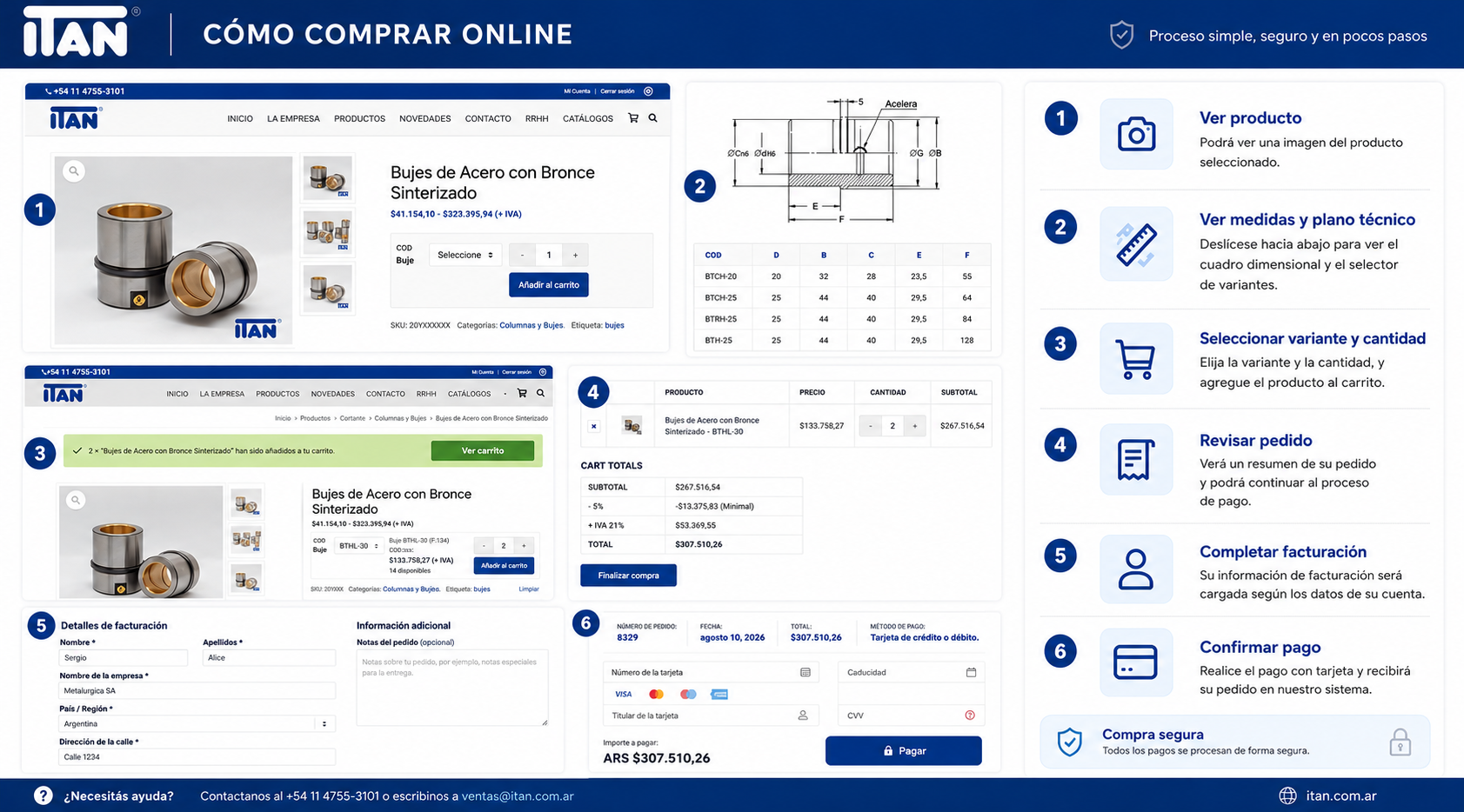The image size is (1464, 812).
Task: Increase cart quantity with plus in the PRODUCTO table row
Action: point(914,426)
